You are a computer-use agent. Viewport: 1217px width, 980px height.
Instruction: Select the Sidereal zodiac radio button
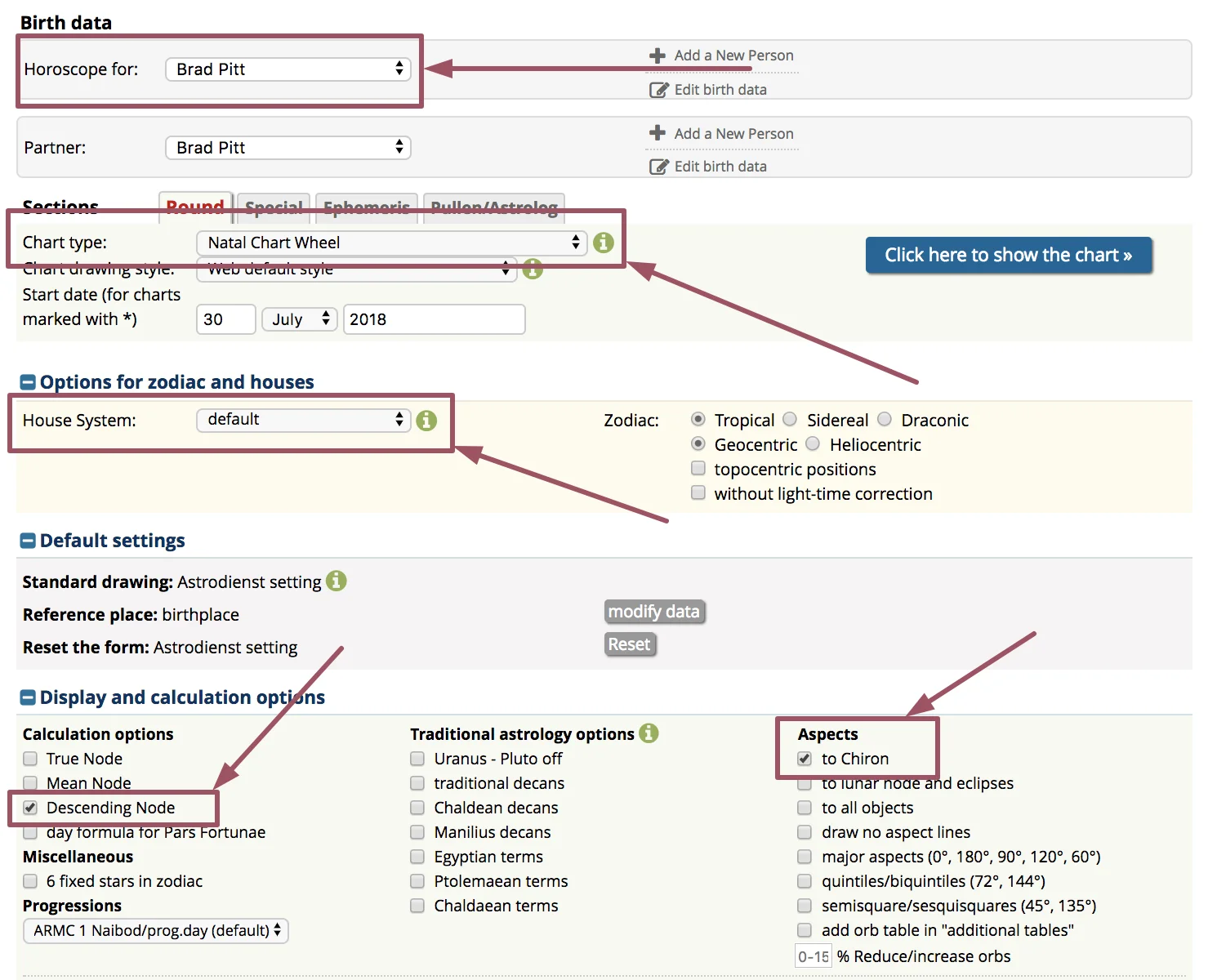point(790,420)
